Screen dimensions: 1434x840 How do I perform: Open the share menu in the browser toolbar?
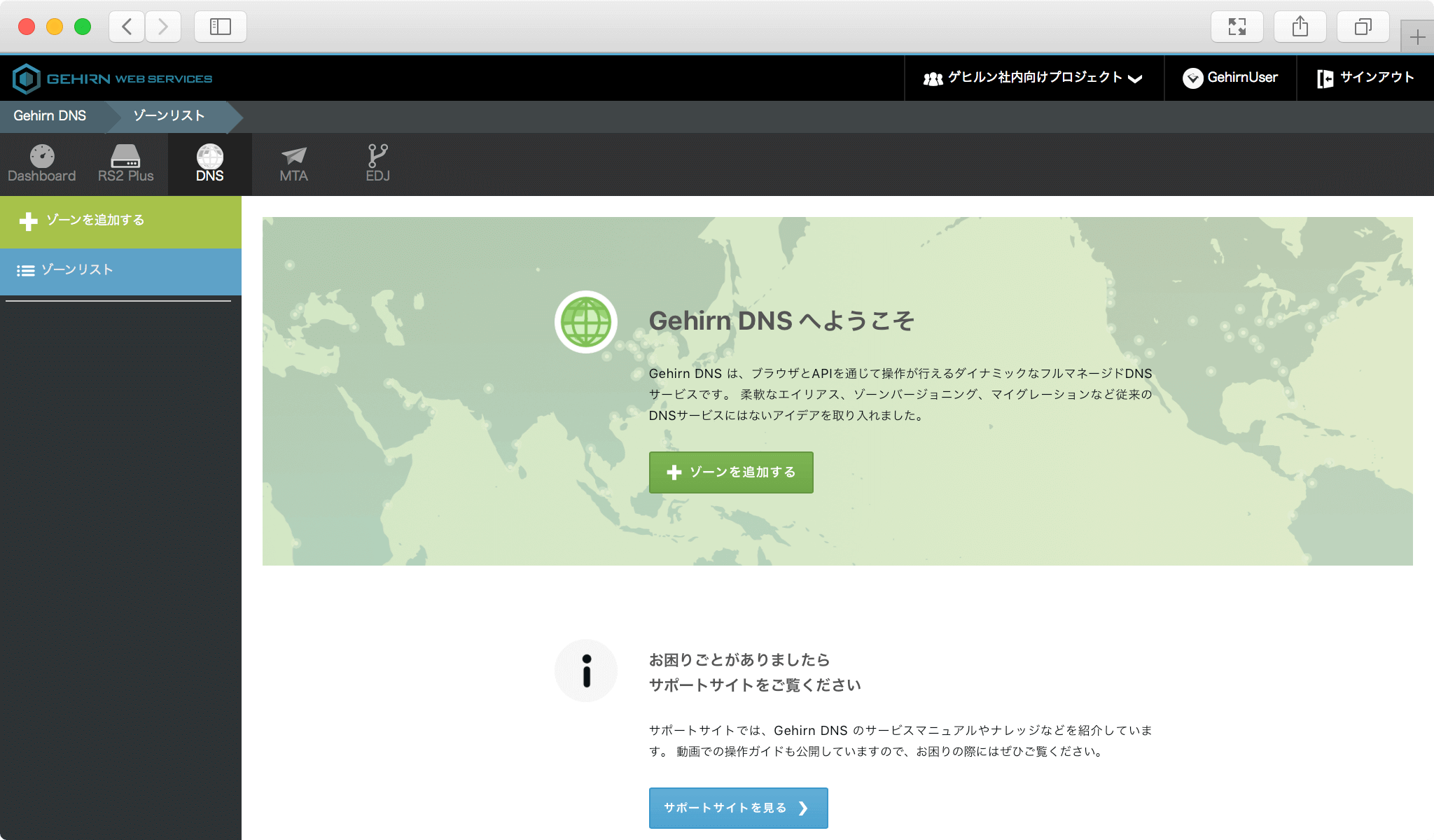click(x=1300, y=26)
